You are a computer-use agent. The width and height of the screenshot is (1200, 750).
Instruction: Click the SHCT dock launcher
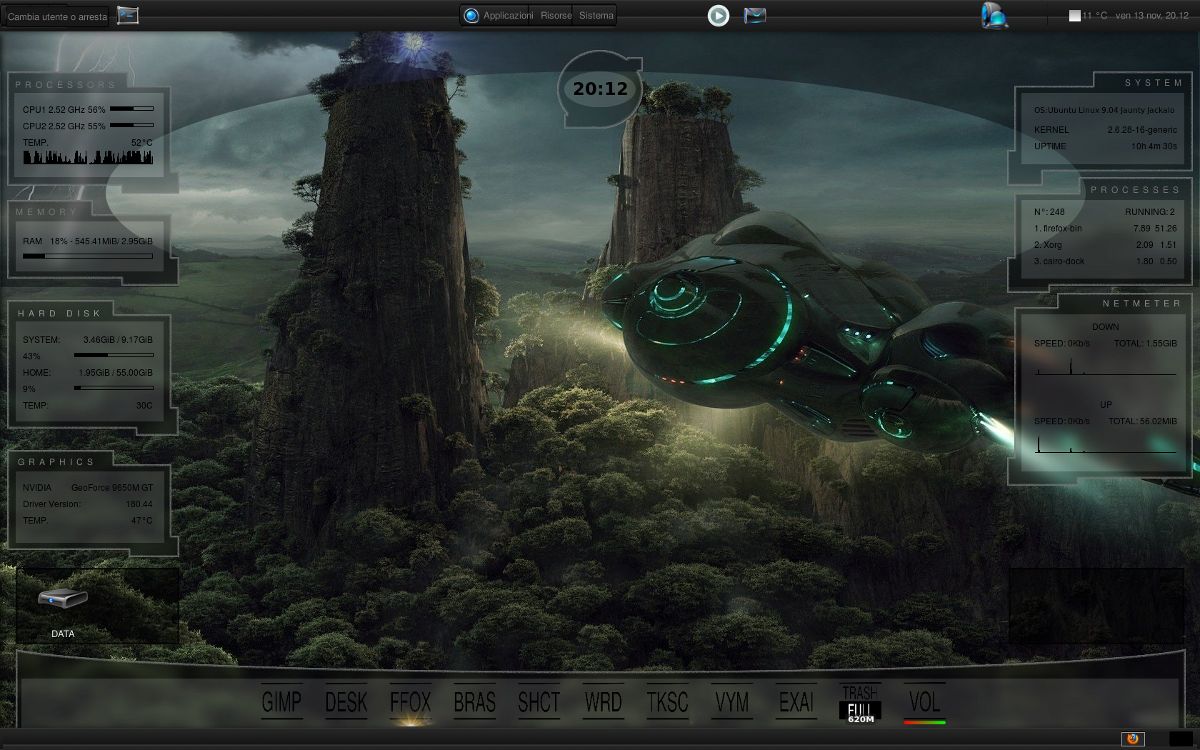click(539, 702)
